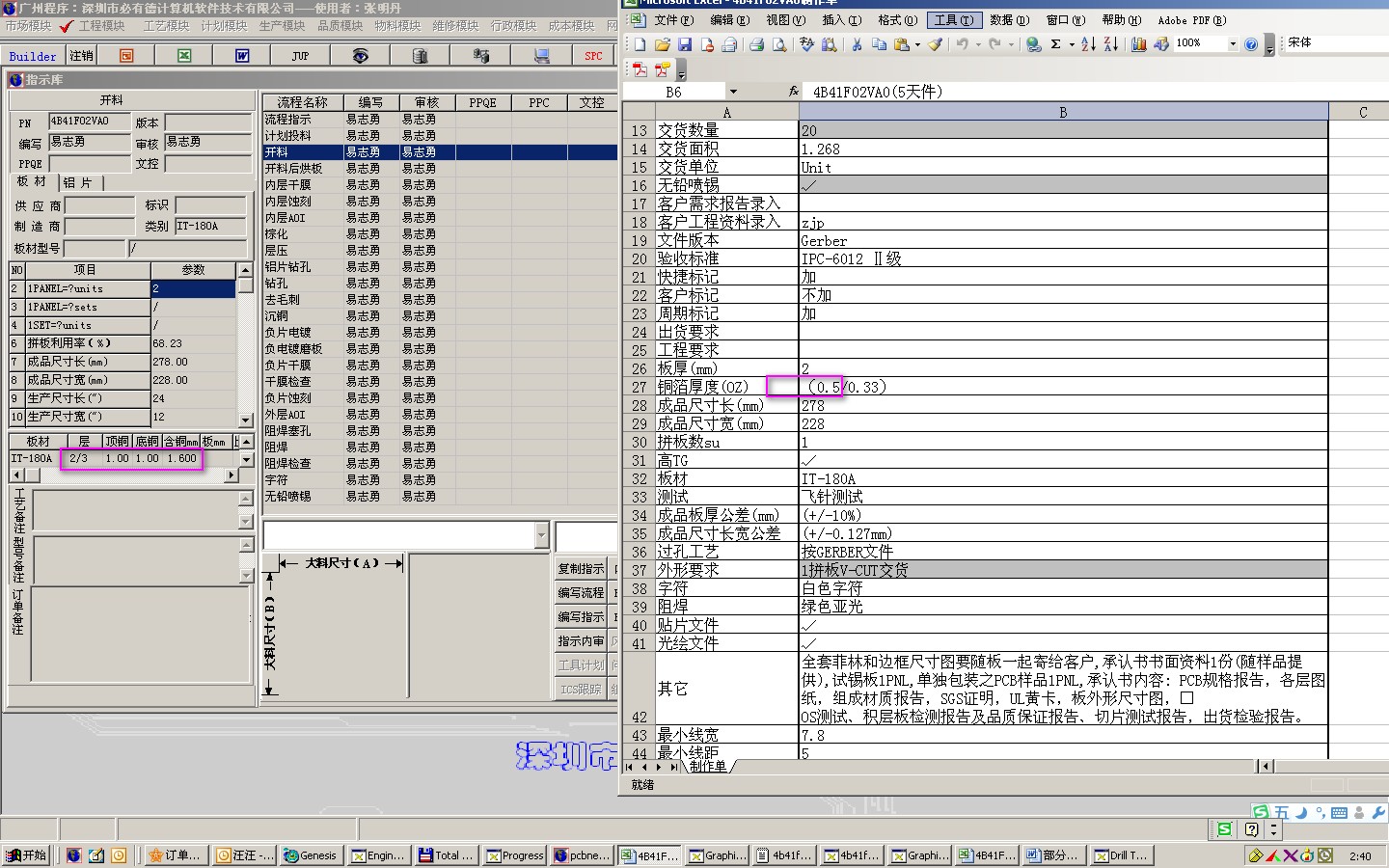This screenshot has height=868, width=1389.
Task: Click the JUP button
Action: pyautogui.click(x=301, y=56)
